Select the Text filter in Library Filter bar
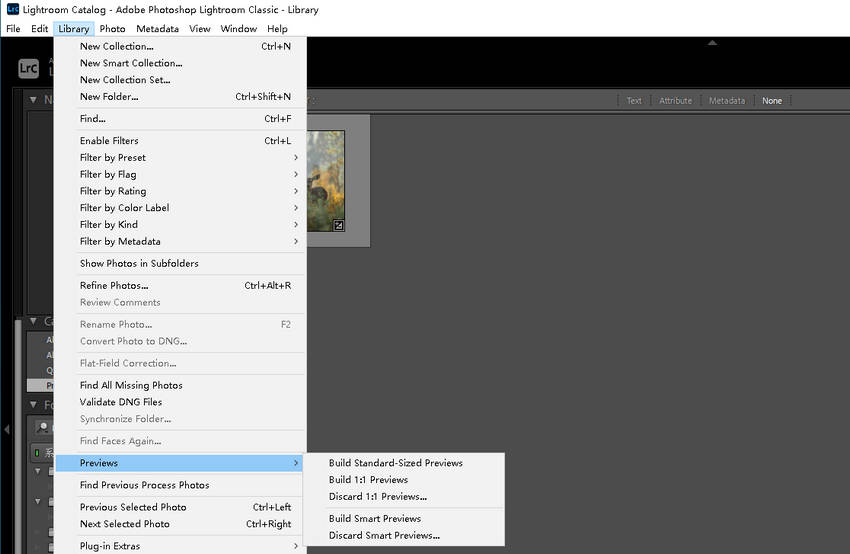 tap(634, 101)
